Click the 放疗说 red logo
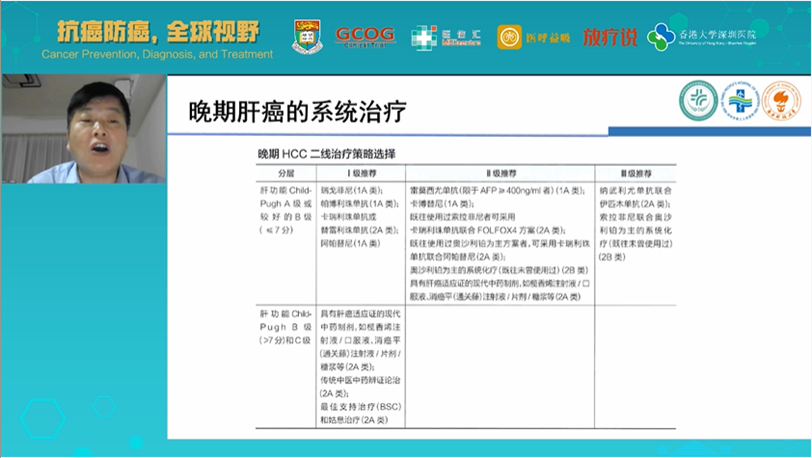This screenshot has height=458, width=812. coord(610,37)
